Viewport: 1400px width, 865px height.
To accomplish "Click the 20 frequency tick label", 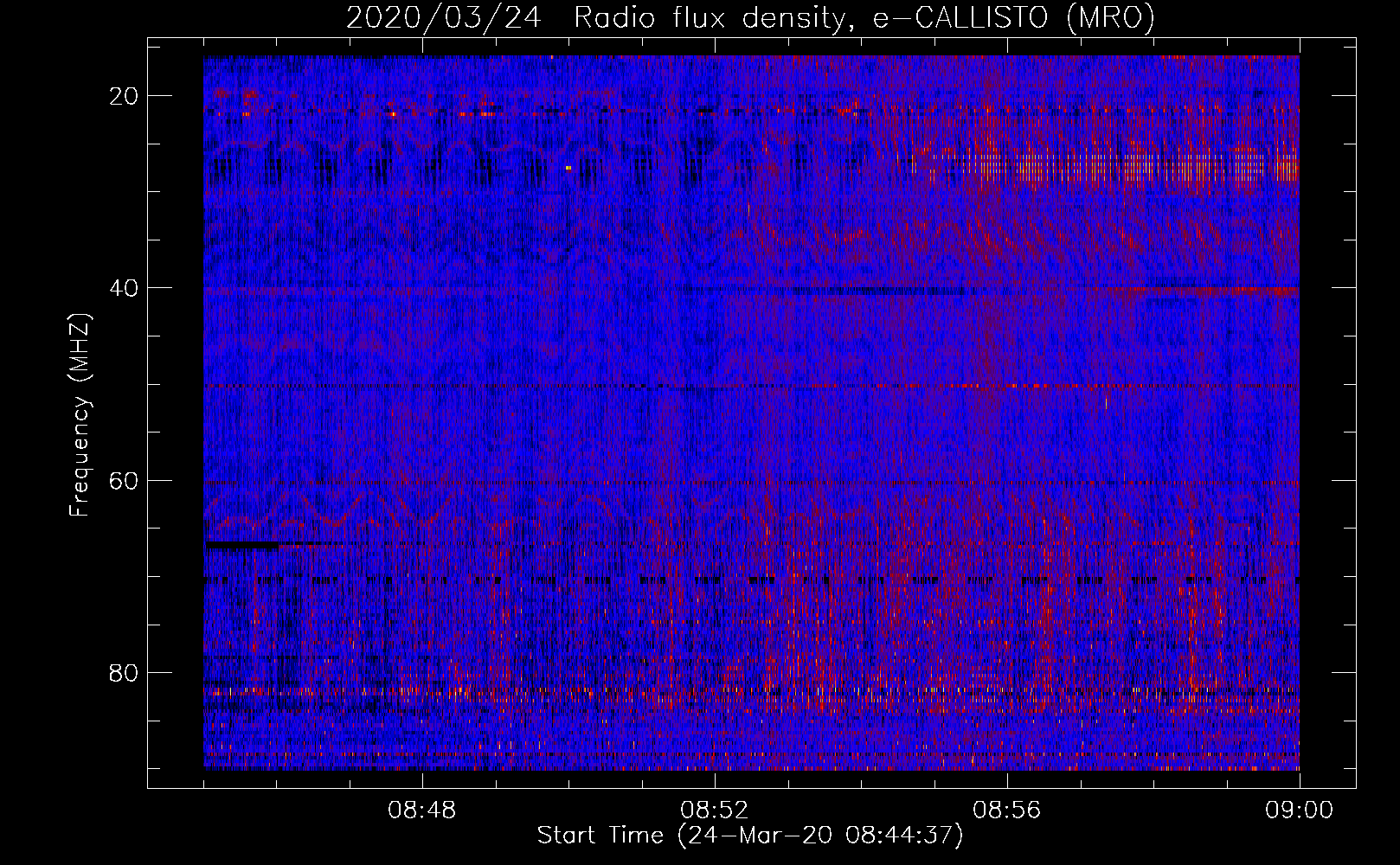I will (x=125, y=96).
